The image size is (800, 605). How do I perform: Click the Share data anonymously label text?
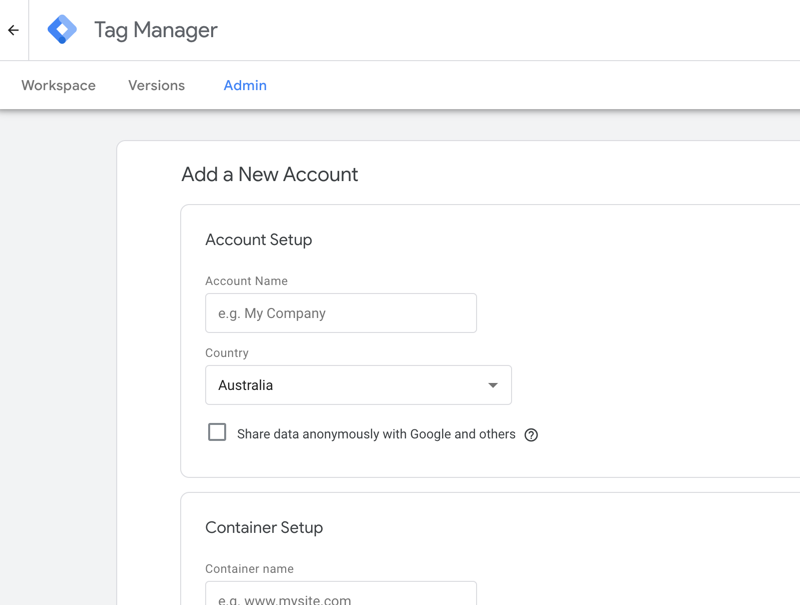click(377, 434)
